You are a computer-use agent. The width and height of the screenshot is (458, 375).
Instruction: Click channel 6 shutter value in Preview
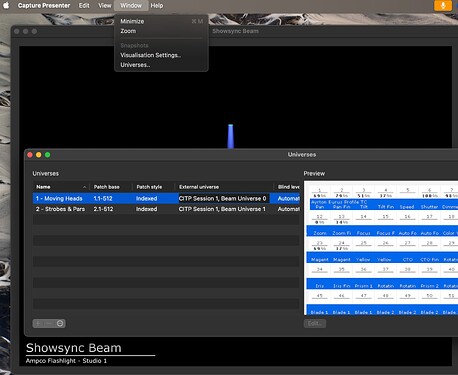coord(429,196)
